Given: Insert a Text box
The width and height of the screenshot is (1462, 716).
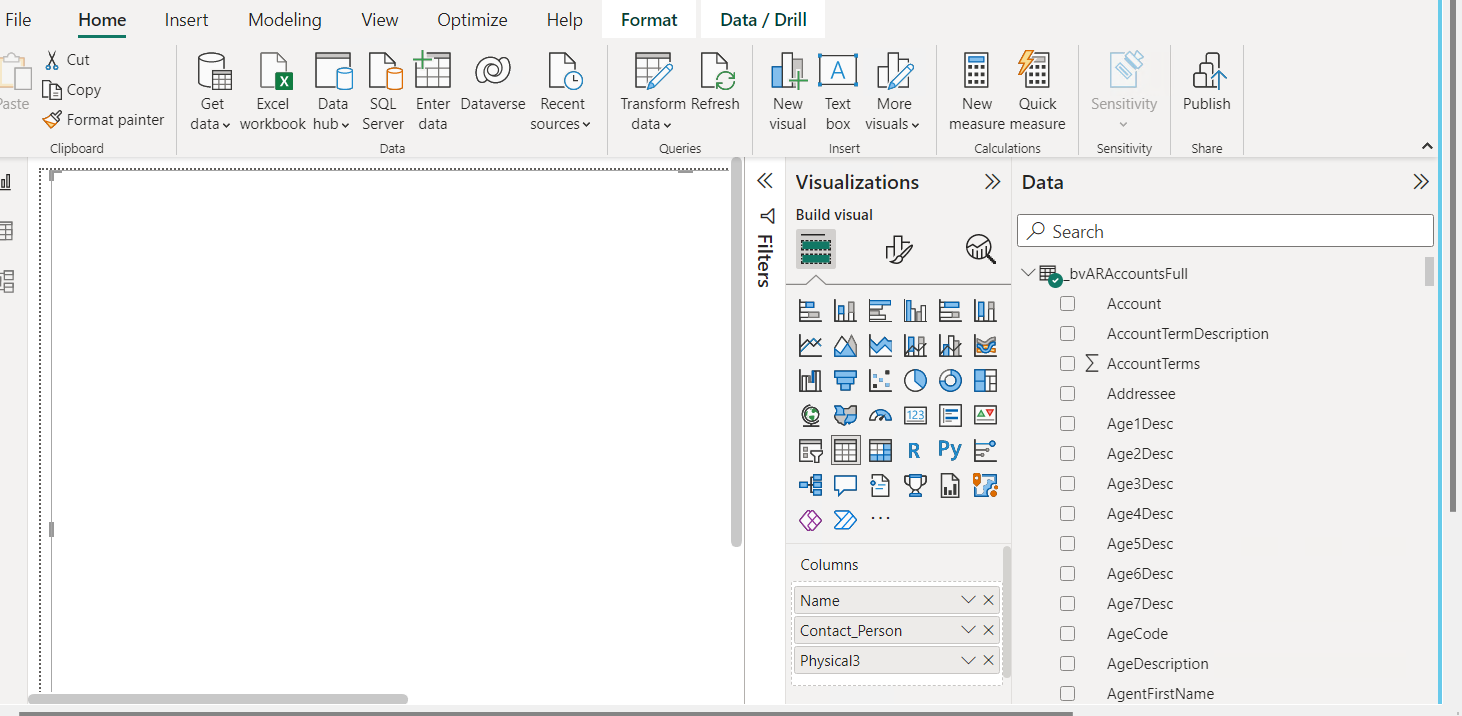Looking at the screenshot, I should pos(838,93).
